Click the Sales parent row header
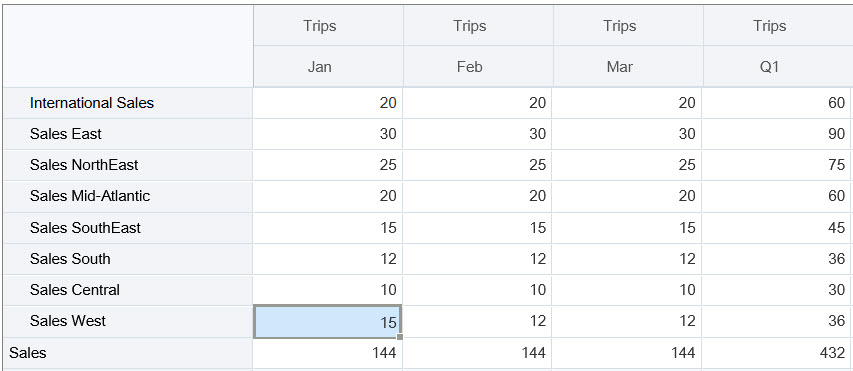 (x=128, y=353)
